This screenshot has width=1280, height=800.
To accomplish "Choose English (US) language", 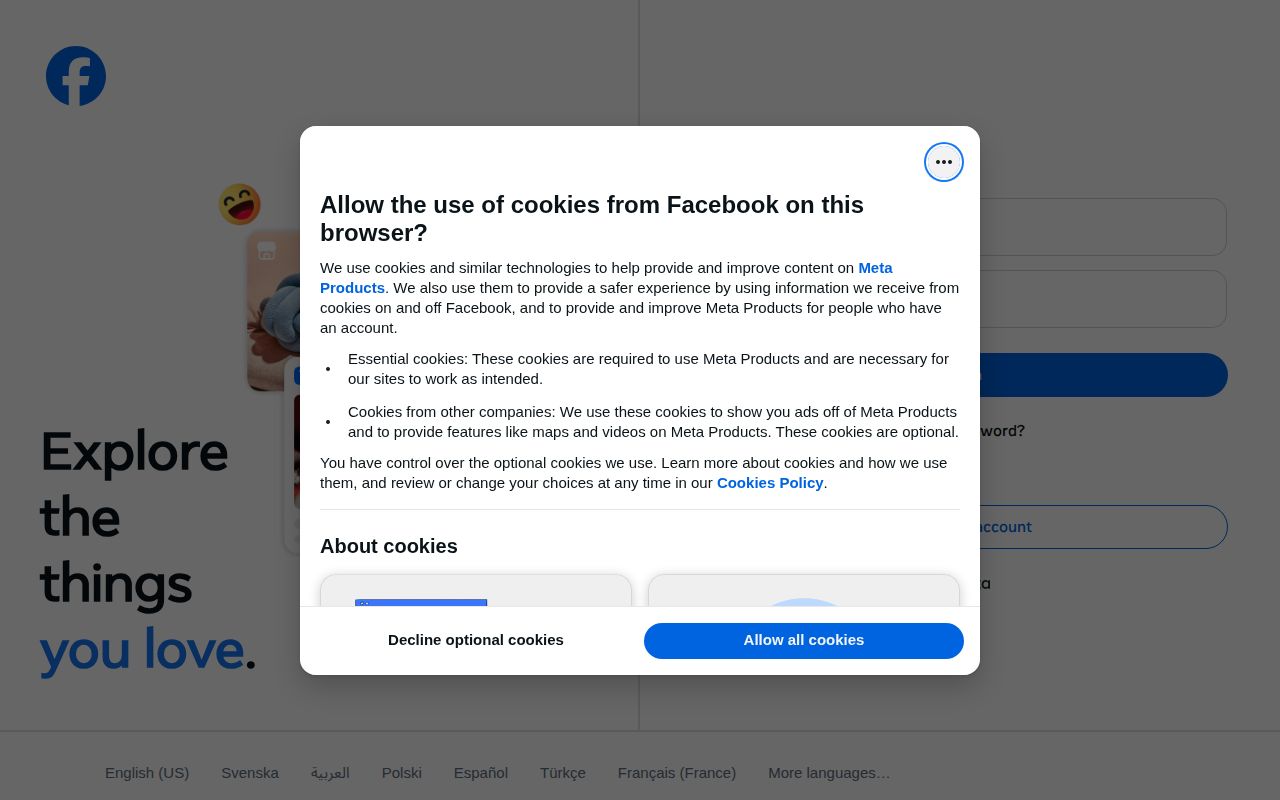I will coord(147,773).
